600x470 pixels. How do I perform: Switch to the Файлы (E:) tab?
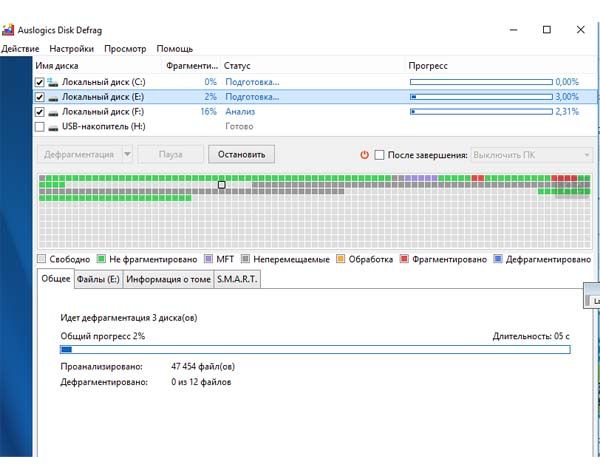click(98, 279)
